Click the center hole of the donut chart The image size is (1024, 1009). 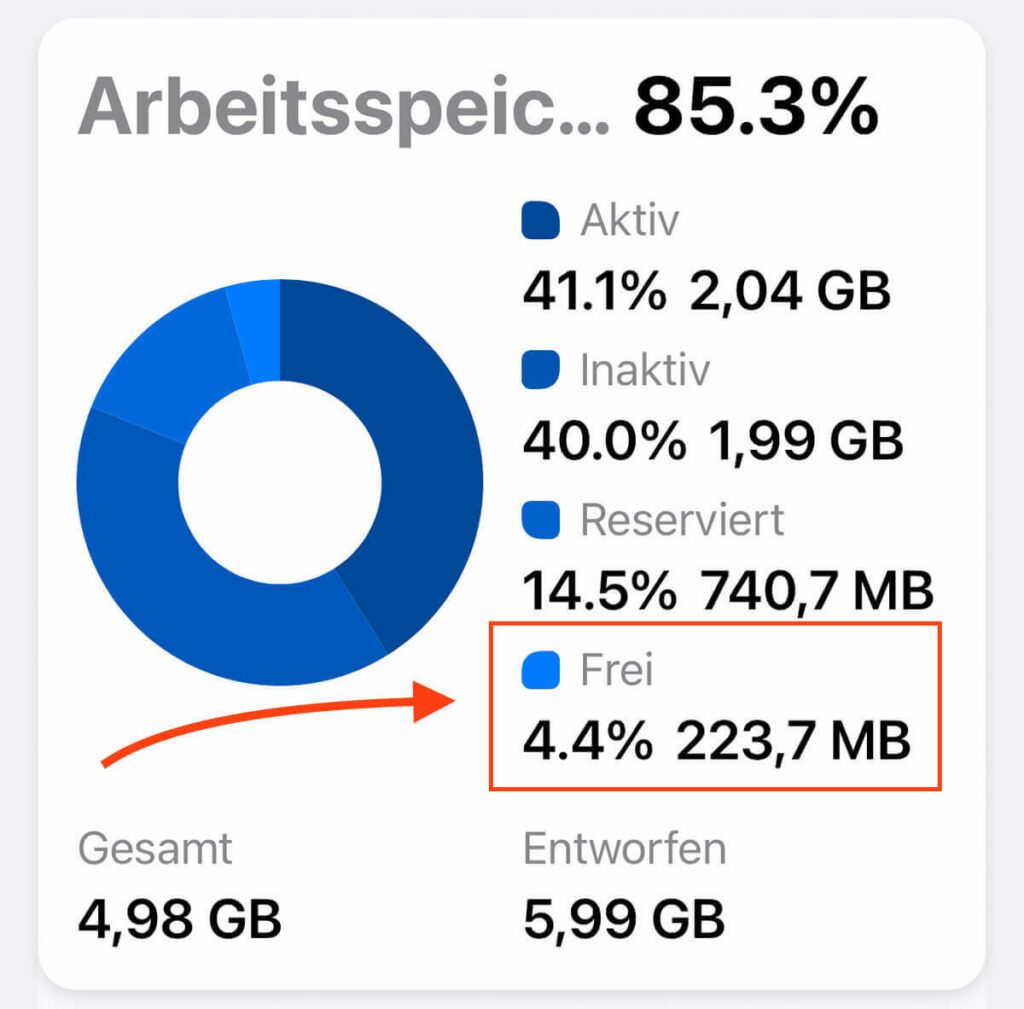280,480
